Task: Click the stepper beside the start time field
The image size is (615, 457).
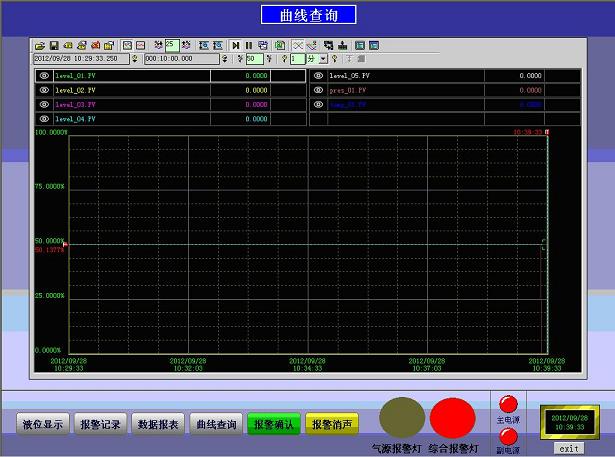Action: [135, 59]
